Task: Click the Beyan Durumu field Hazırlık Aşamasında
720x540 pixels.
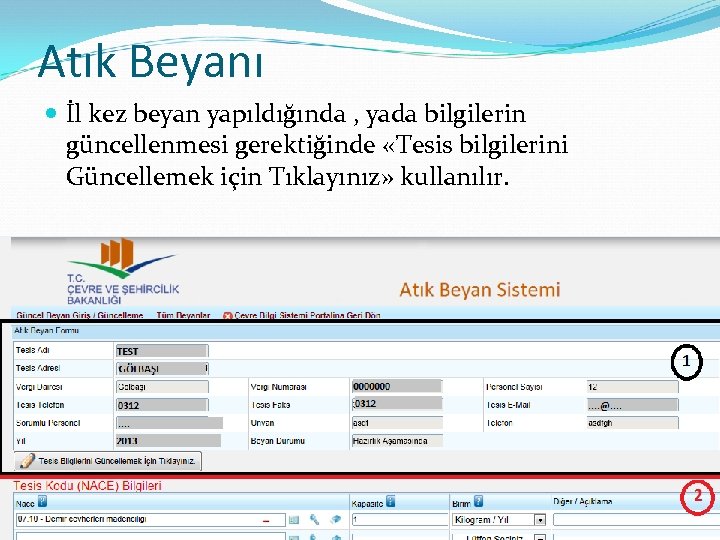Action: [x=397, y=441]
